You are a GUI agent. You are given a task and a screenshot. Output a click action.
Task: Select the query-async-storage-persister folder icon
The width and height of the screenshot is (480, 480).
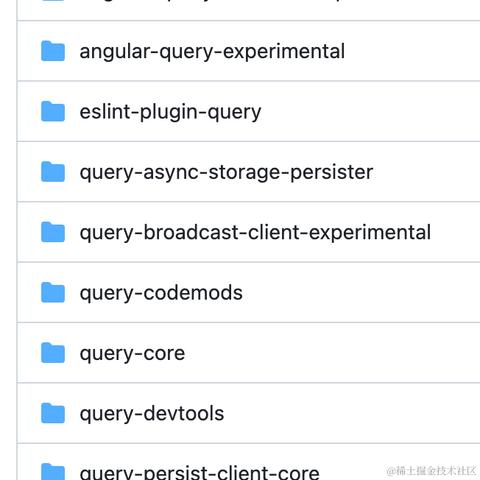coord(53,172)
